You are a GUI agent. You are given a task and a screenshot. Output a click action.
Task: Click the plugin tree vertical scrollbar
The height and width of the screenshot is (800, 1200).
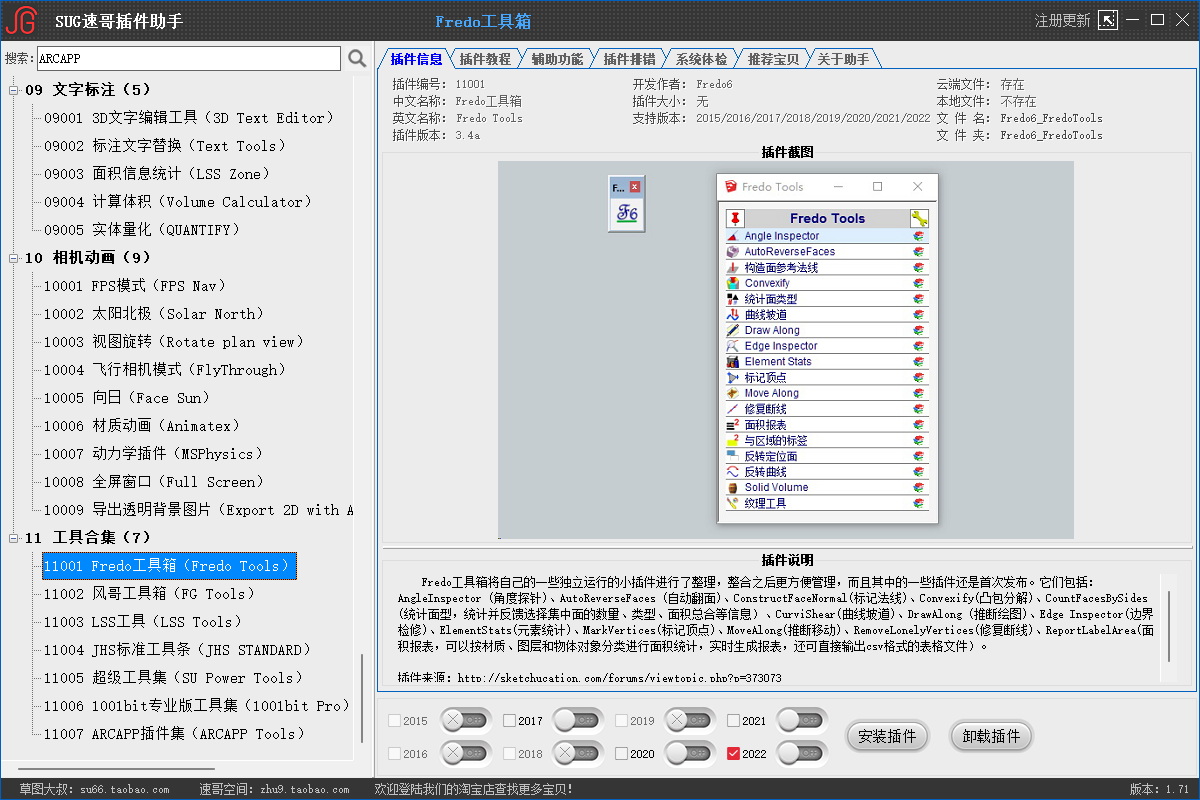point(362,700)
